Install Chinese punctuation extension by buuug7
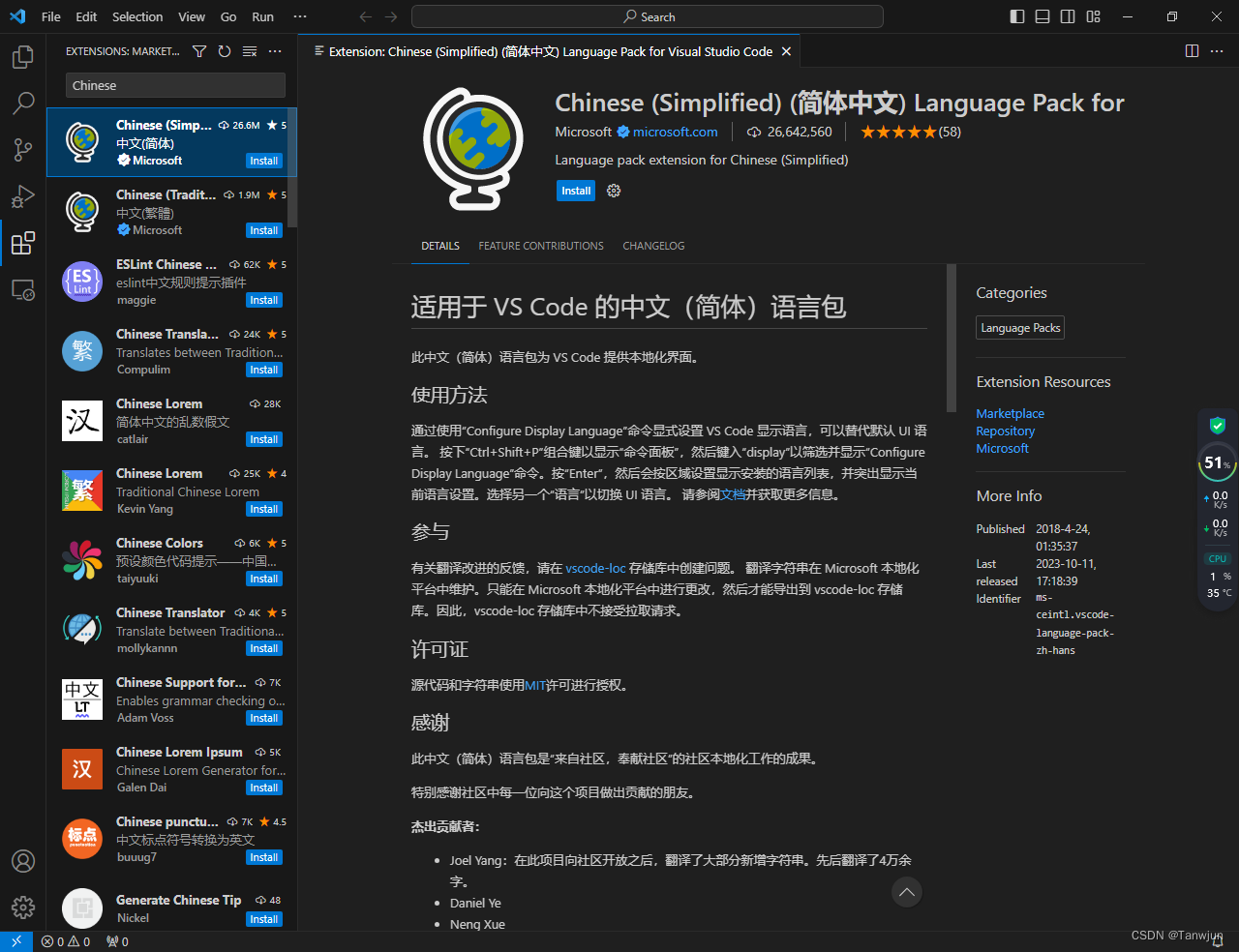 264,857
